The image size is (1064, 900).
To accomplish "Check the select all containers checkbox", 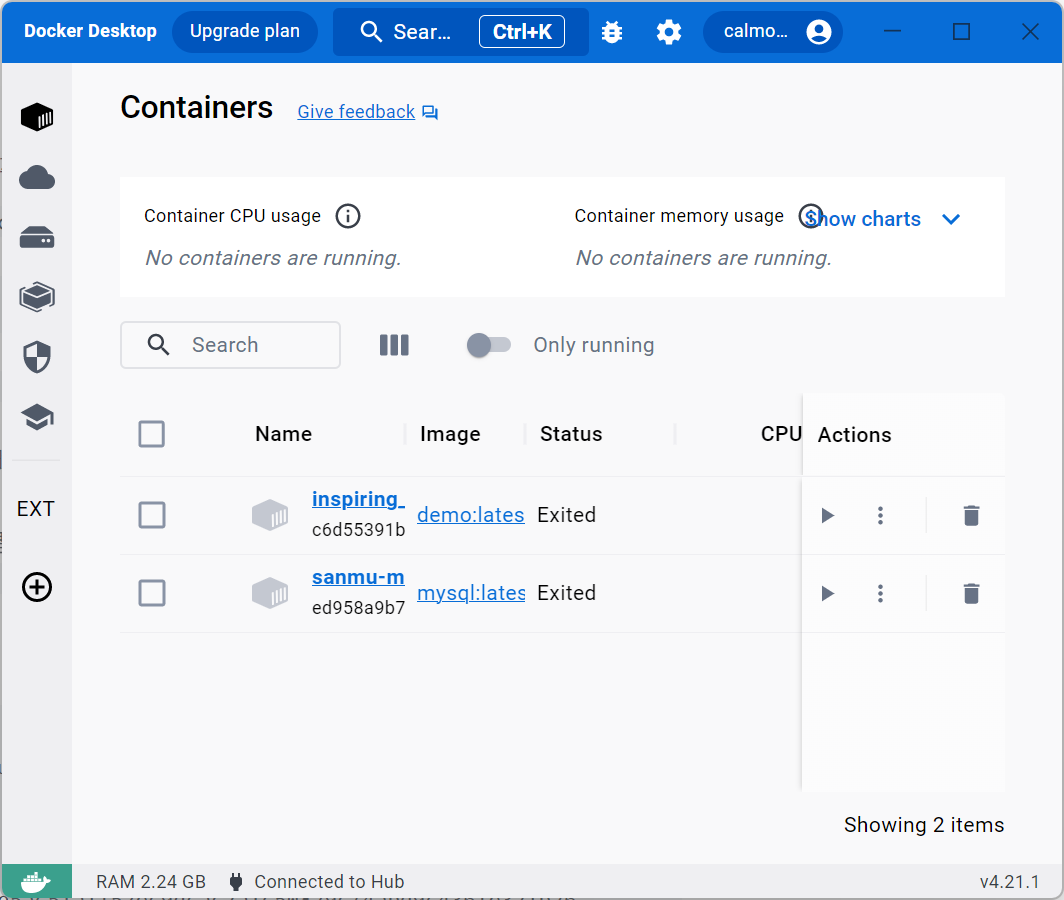I will (152, 434).
